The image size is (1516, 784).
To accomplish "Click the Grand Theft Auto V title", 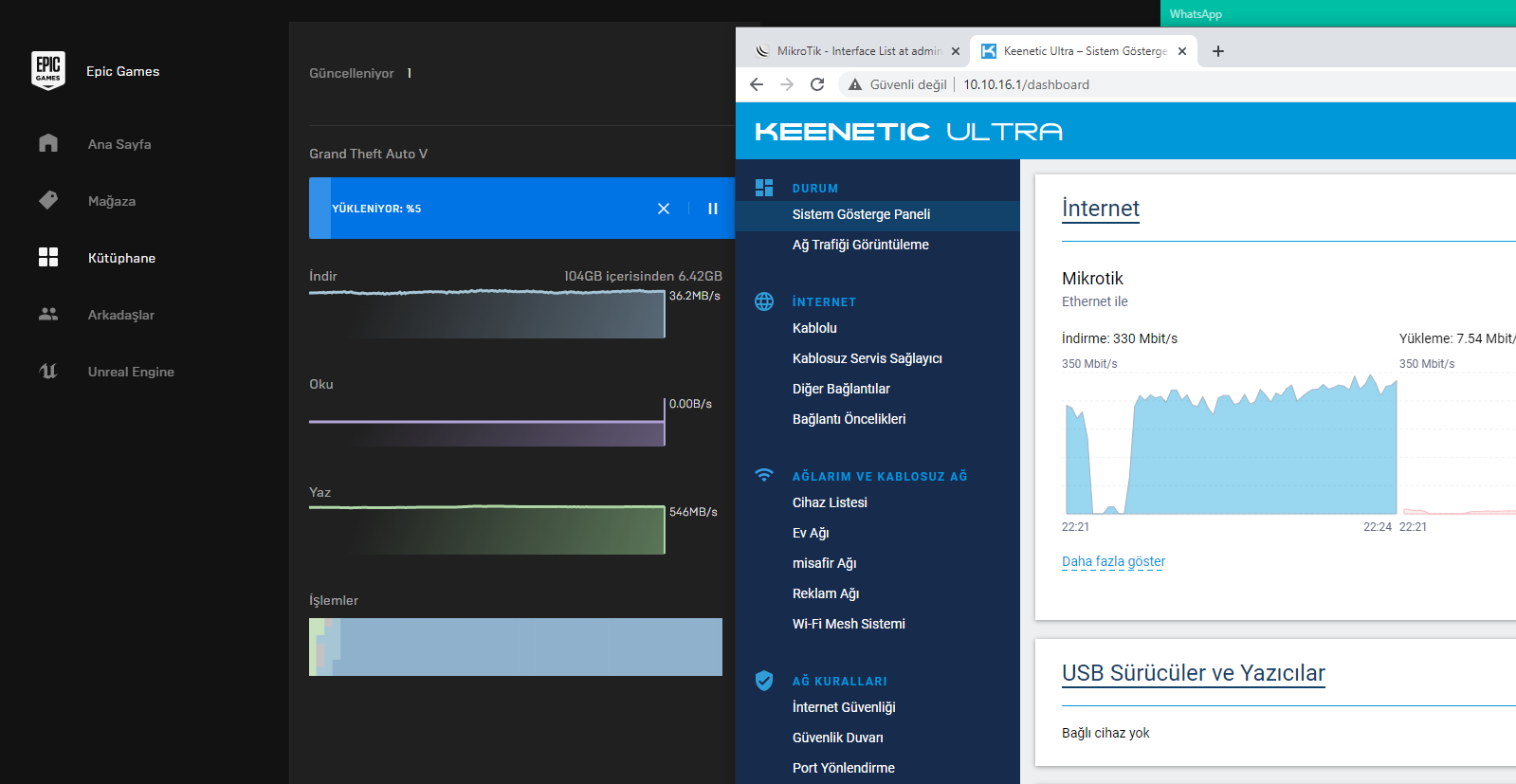I will tap(368, 154).
